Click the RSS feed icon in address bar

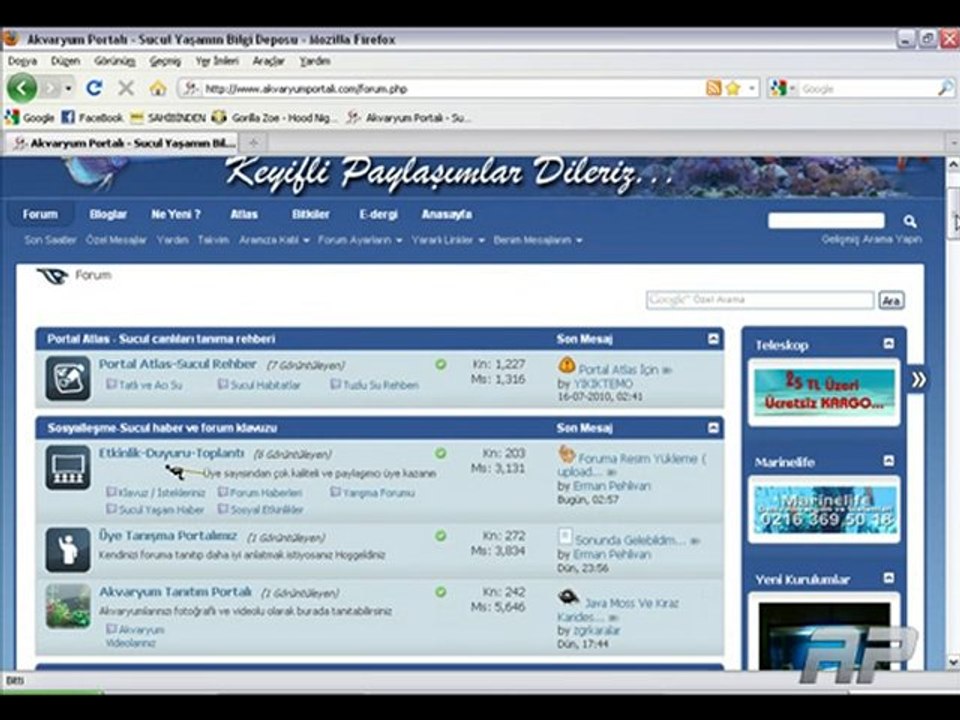coord(713,88)
